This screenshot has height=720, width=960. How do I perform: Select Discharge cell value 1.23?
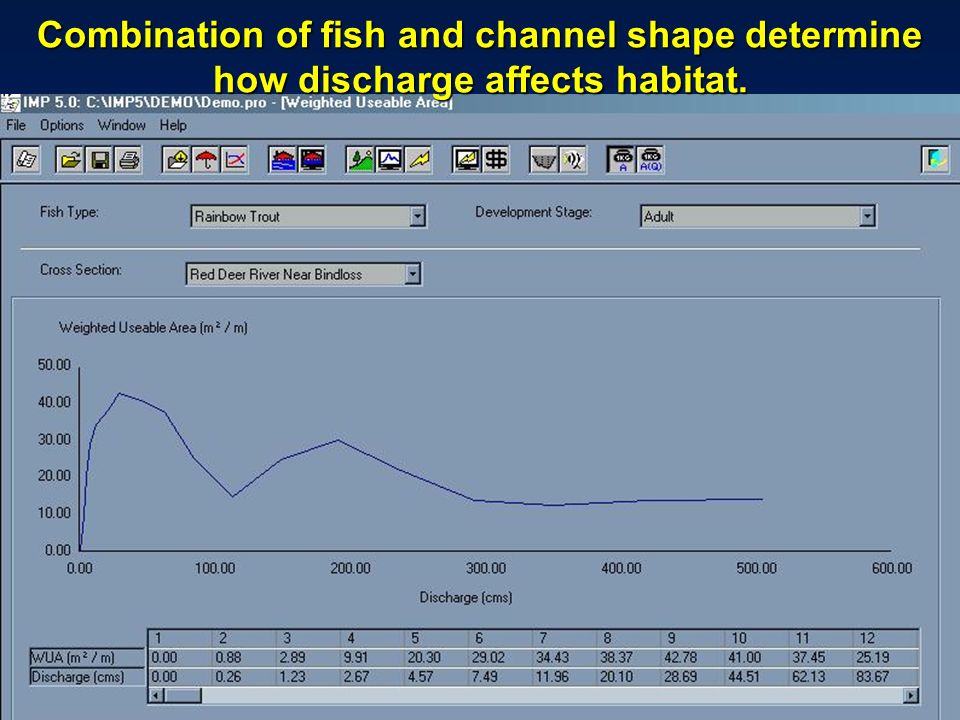click(x=308, y=677)
